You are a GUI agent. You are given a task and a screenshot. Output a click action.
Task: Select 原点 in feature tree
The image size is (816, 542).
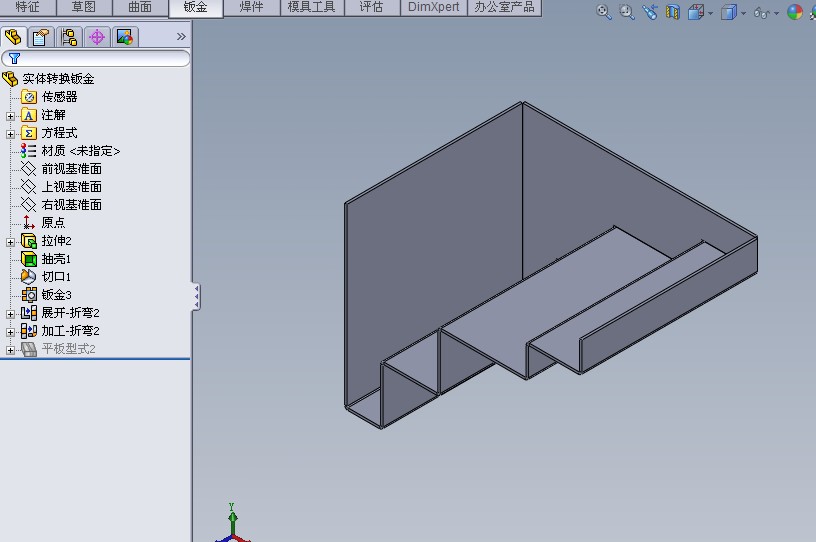click(x=53, y=223)
